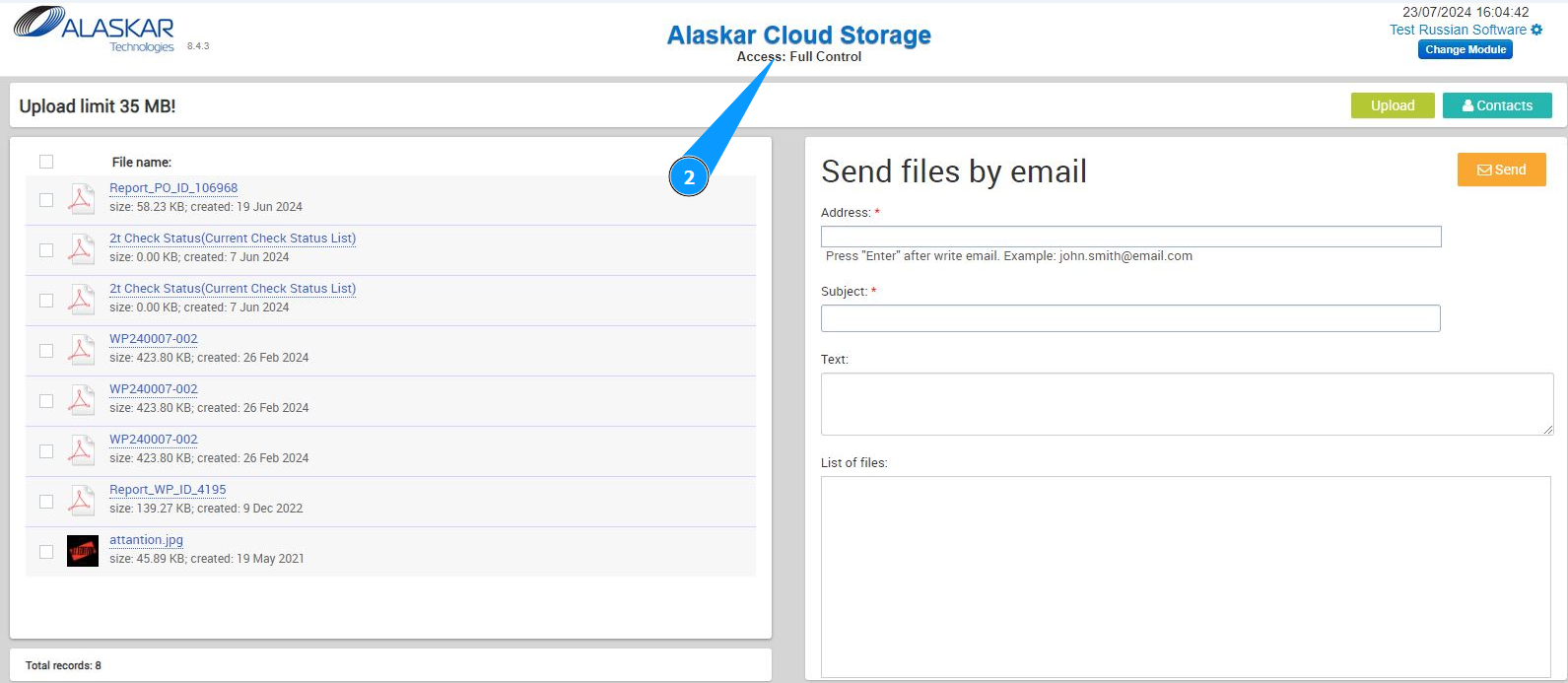
Task: Click into the Subject field
Action: [1130, 318]
